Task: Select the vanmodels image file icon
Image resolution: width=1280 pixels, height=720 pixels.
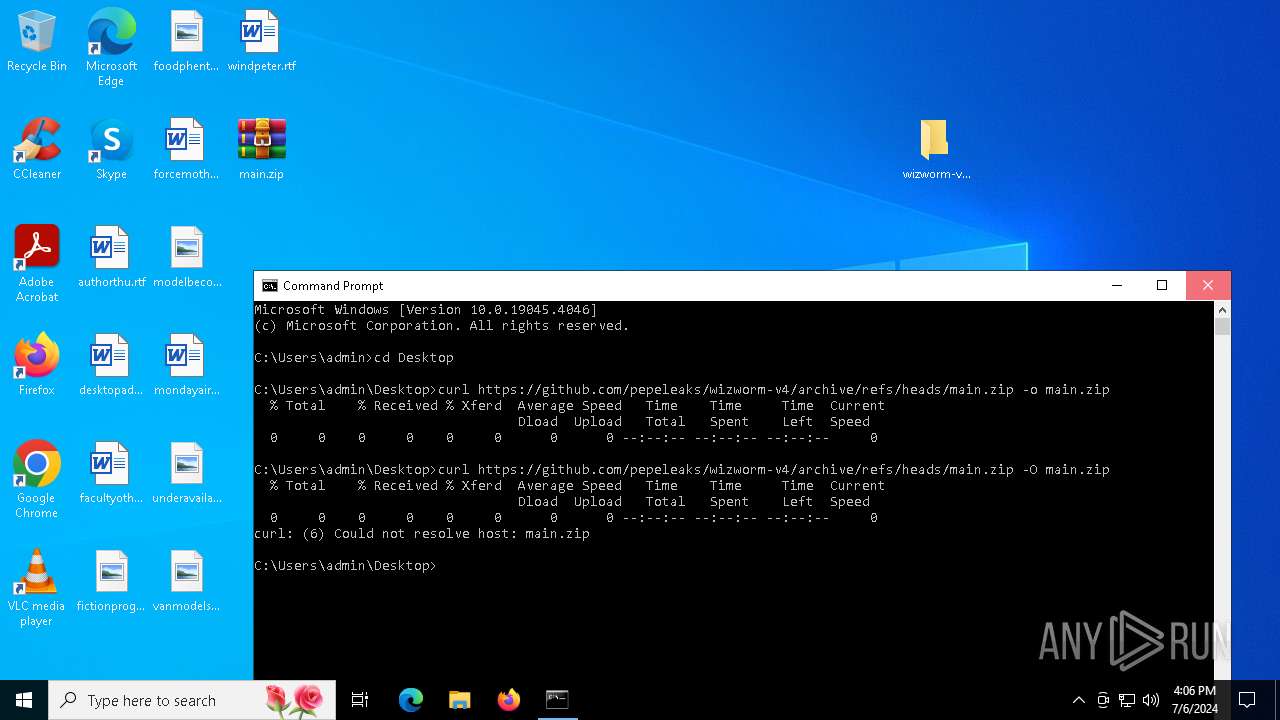Action: pos(186,581)
